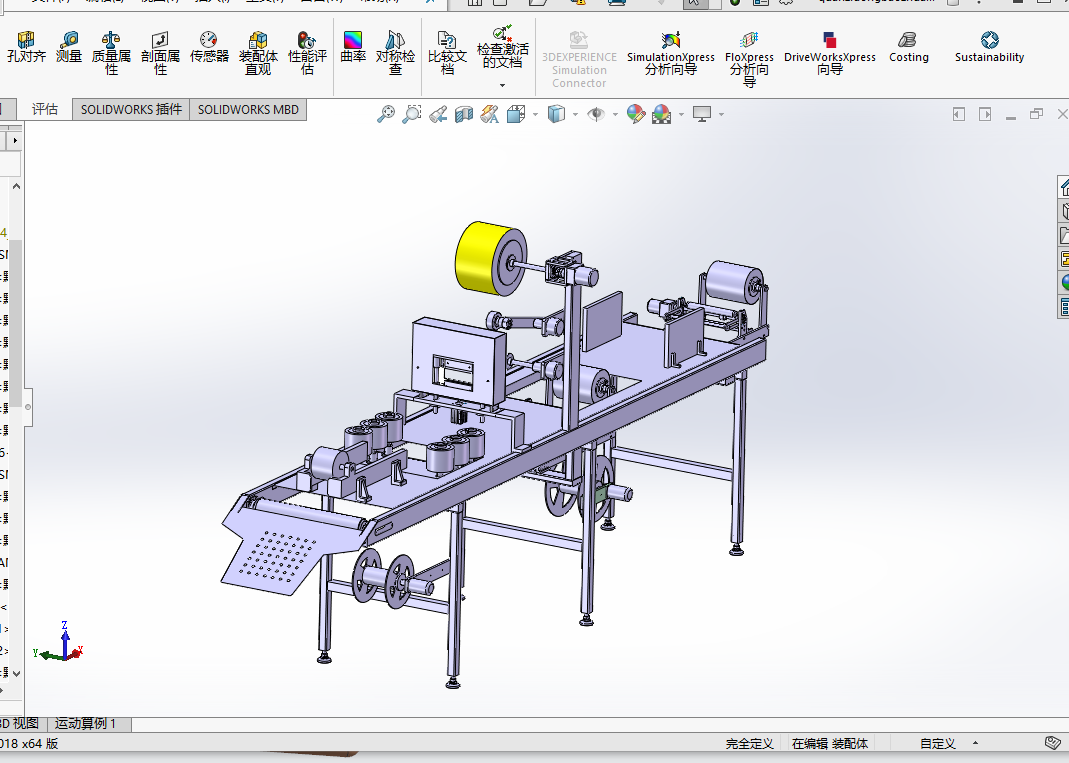The image size is (1069, 763).
Task: Open the Design Library task pane tab
Action: coord(1064,211)
